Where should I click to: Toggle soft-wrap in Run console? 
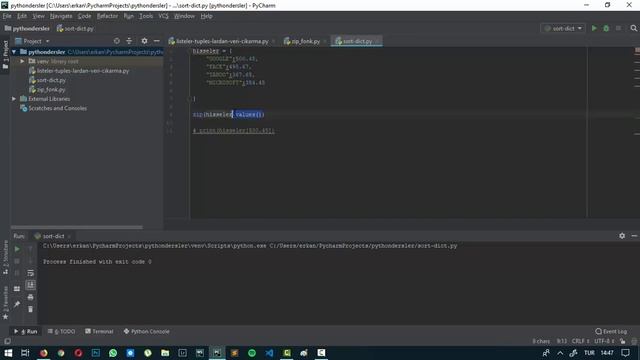pyautogui.click(x=31, y=273)
